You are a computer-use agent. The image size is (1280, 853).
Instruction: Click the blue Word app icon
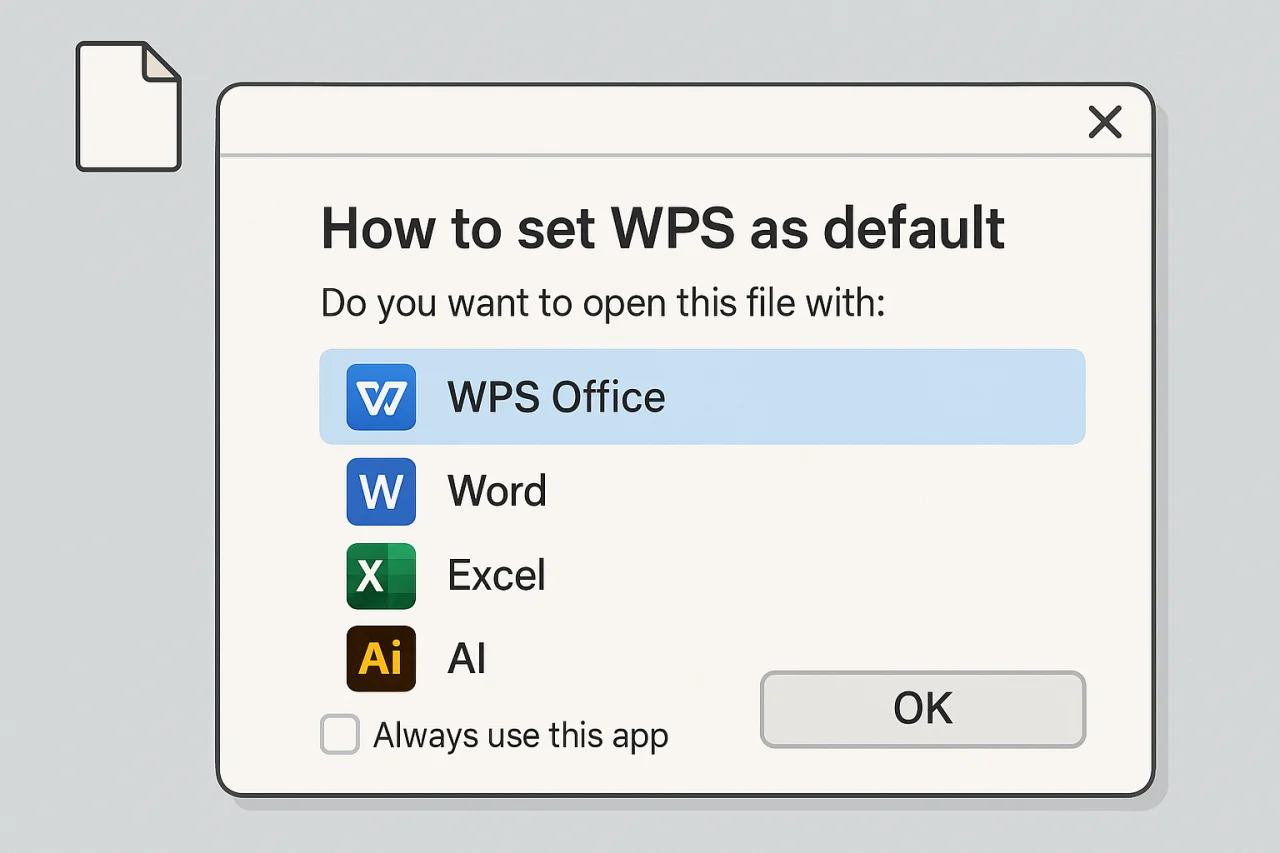[381, 492]
